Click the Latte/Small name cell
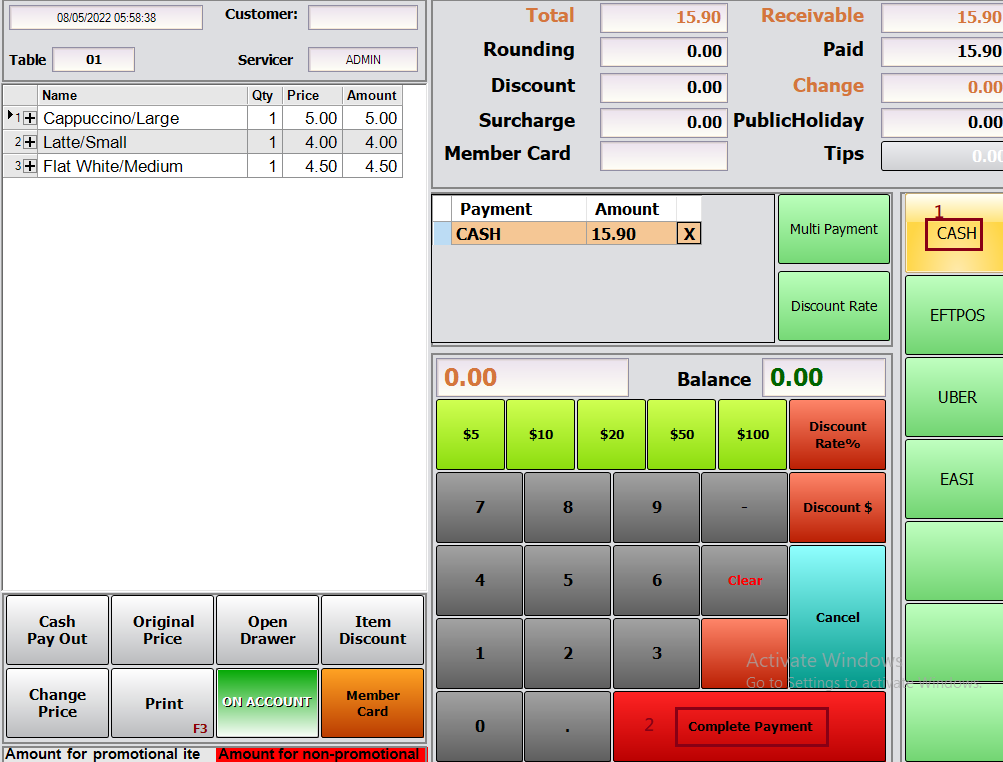Viewport: 1003px width, 762px height. click(142, 142)
